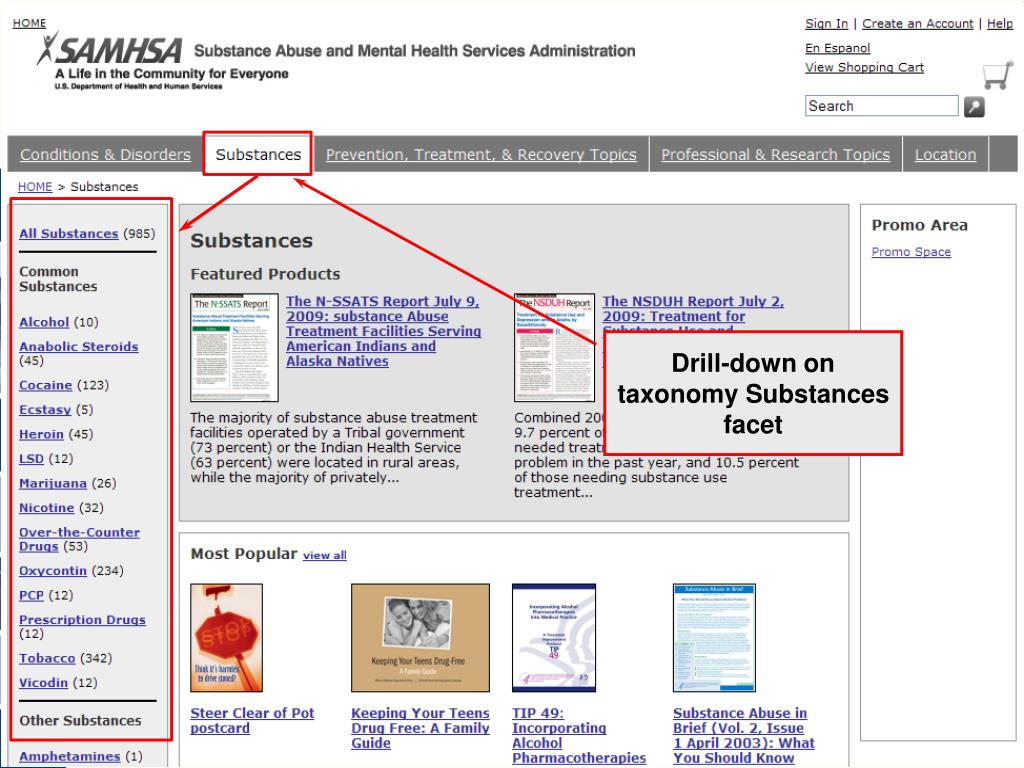Open Prevention, Treatment, & Recovery Topics tab
1024x768 pixels.
[x=481, y=155]
